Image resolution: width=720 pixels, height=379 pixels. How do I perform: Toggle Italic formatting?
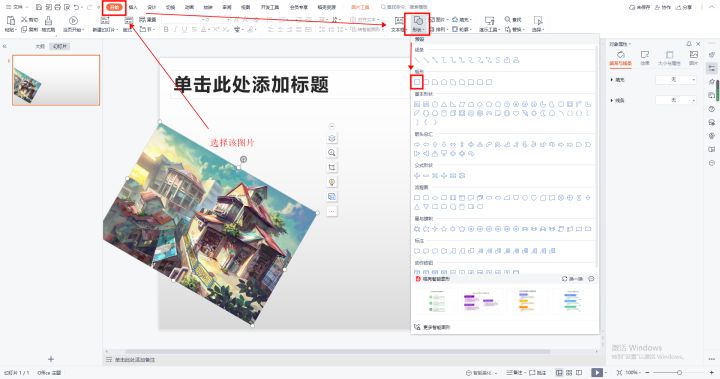tap(175, 29)
